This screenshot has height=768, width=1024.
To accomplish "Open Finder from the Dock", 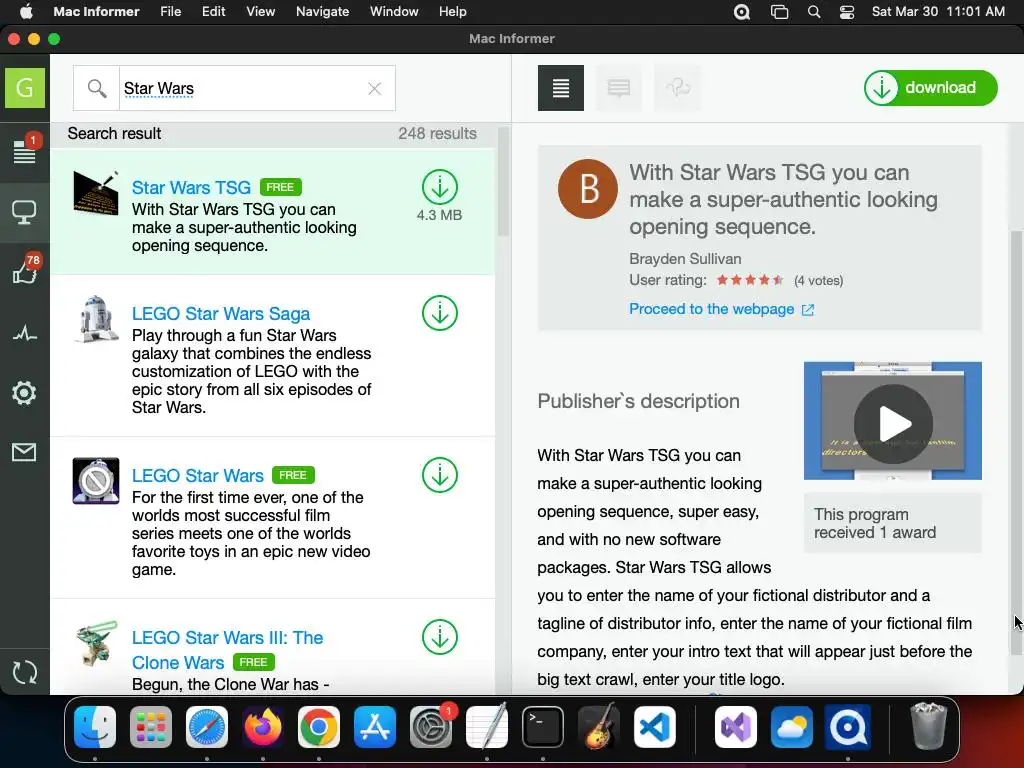I will coord(95,727).
